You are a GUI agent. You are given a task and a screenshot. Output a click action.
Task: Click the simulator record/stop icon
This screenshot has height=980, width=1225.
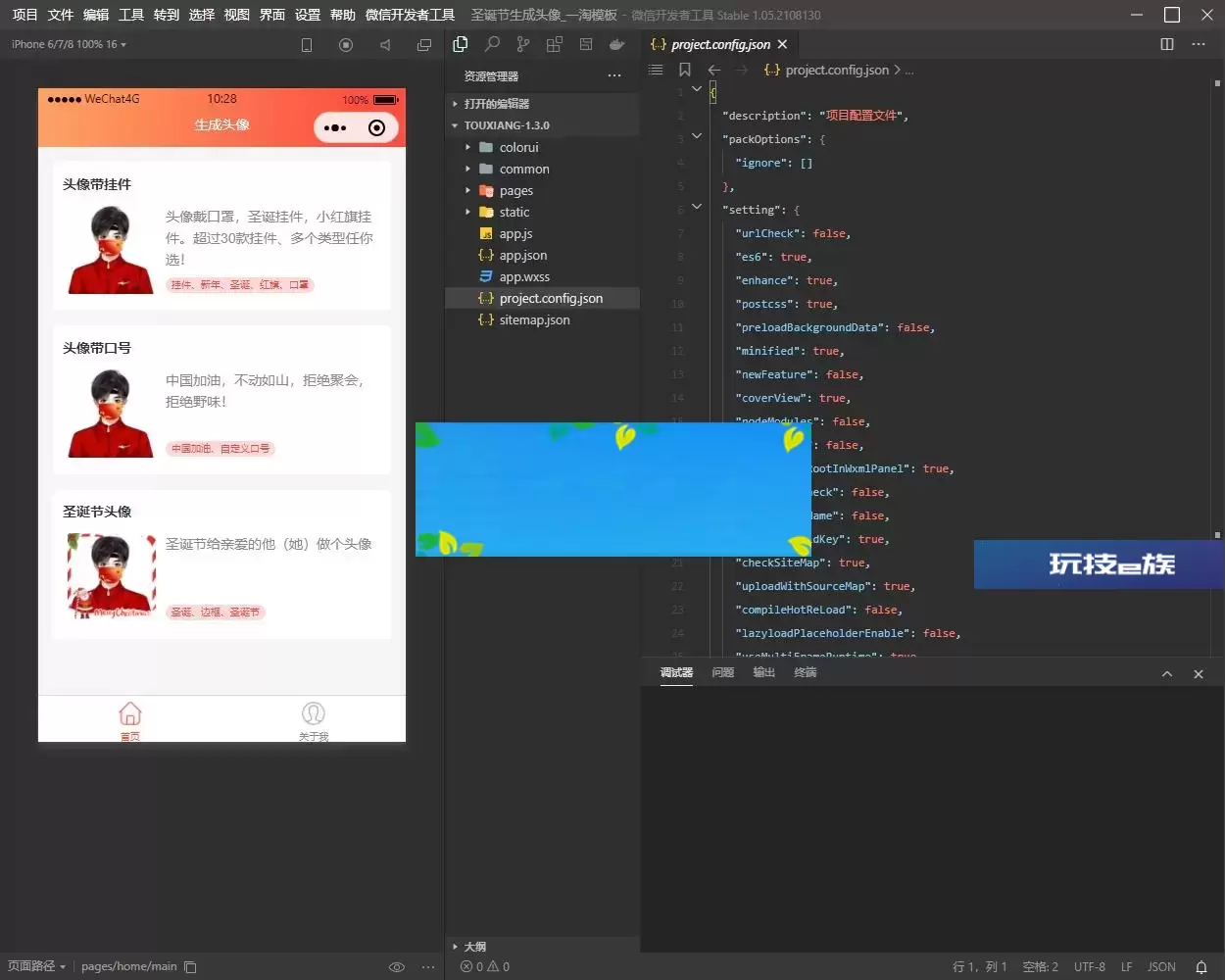pyautogui.click(x=346, y=45)
